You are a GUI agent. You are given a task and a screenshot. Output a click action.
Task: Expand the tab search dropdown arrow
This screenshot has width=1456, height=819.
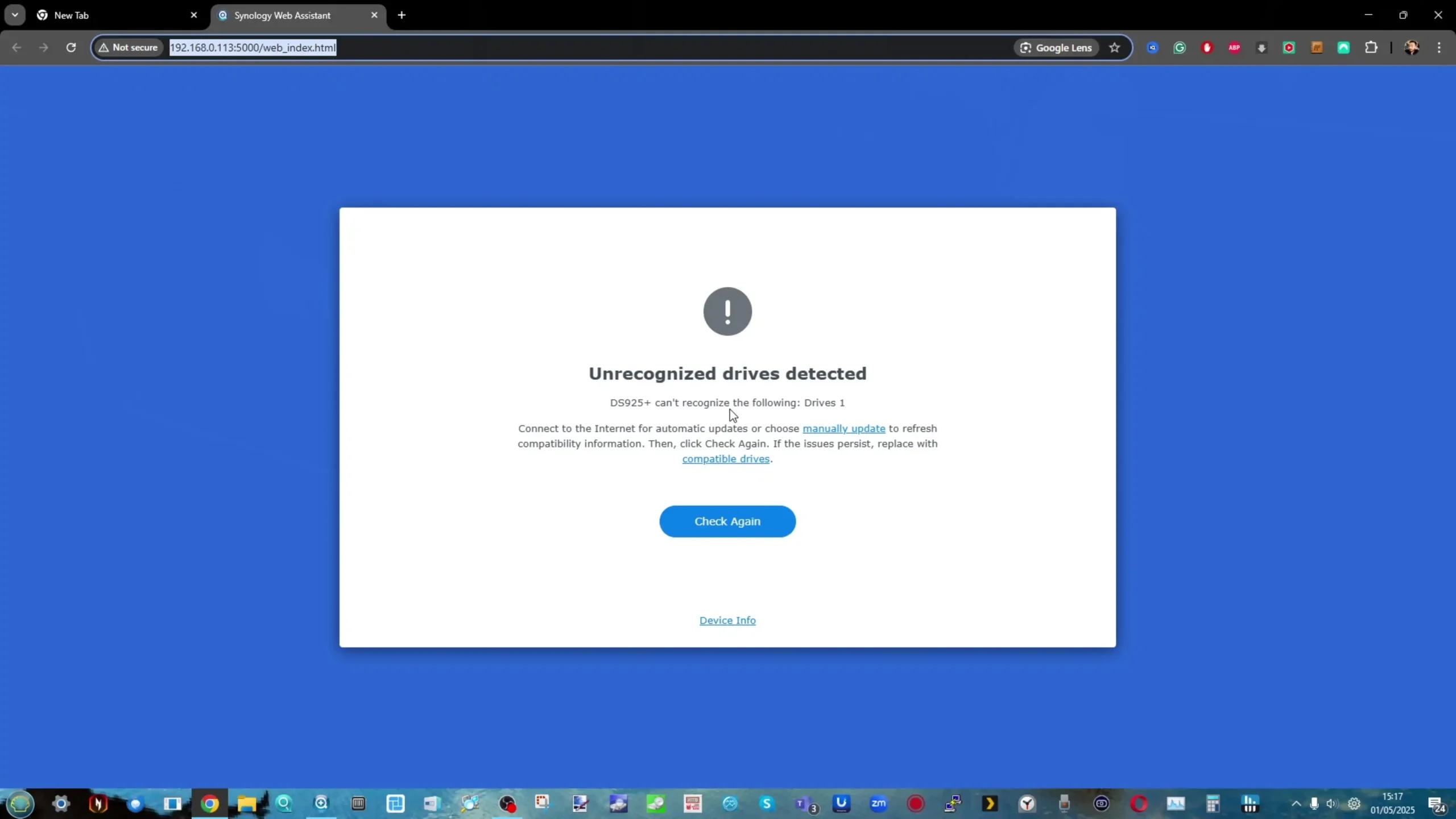click(x=15, y=15)
